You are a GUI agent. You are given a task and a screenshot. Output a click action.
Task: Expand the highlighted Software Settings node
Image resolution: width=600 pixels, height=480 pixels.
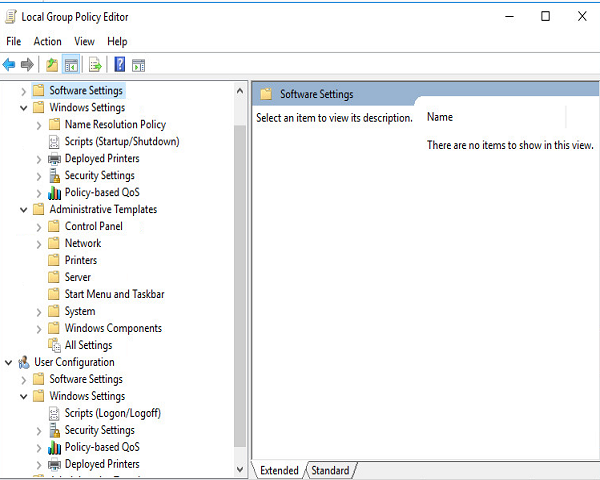[24, 91]
